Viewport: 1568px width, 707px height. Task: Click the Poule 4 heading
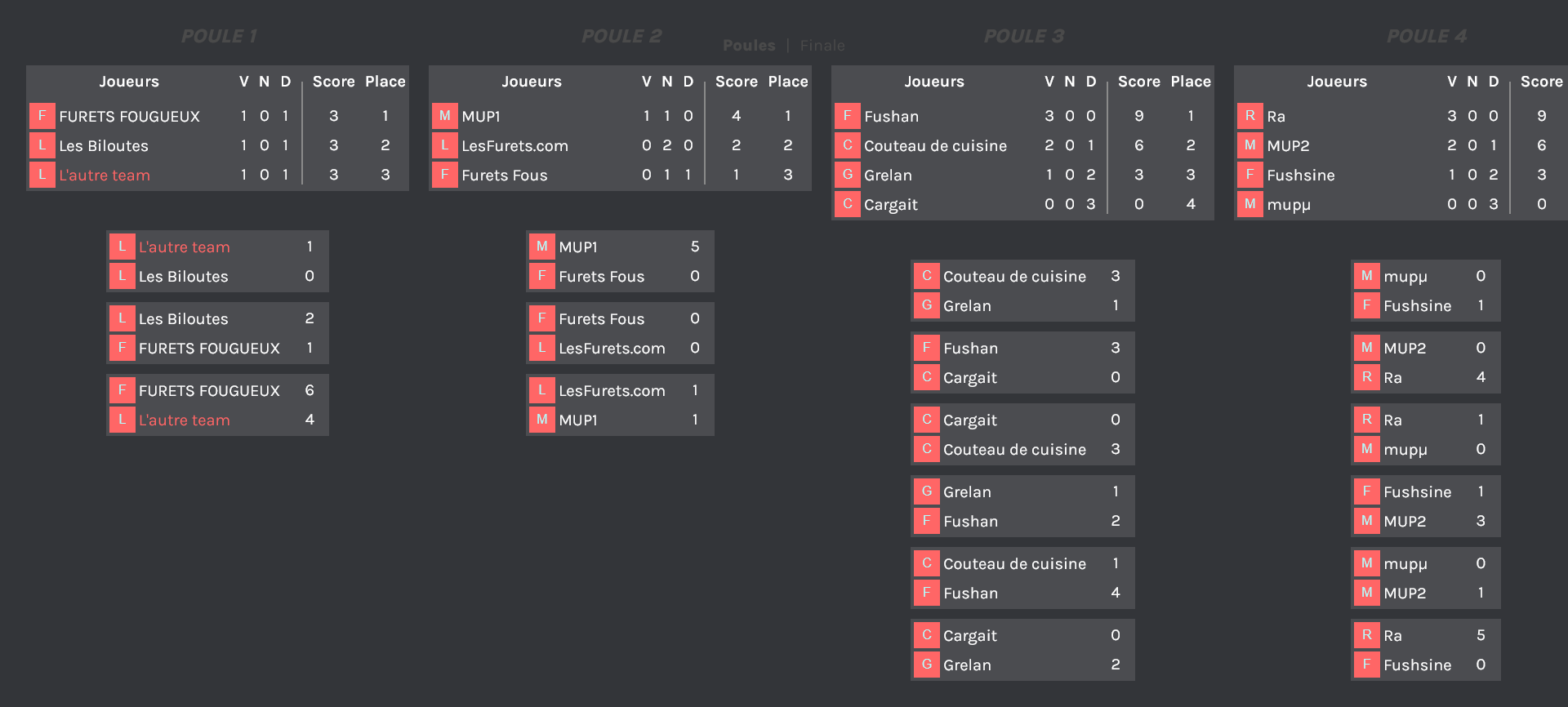[1426, 36]
